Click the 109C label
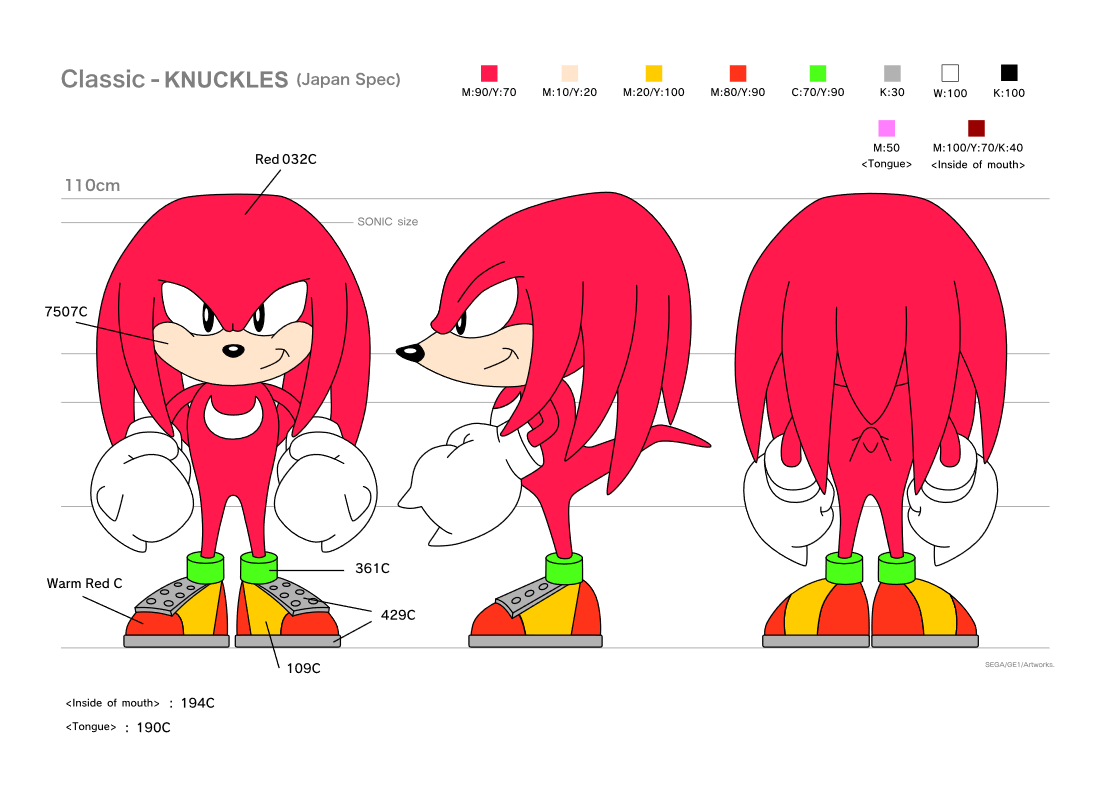 click(x=302, y=666)
